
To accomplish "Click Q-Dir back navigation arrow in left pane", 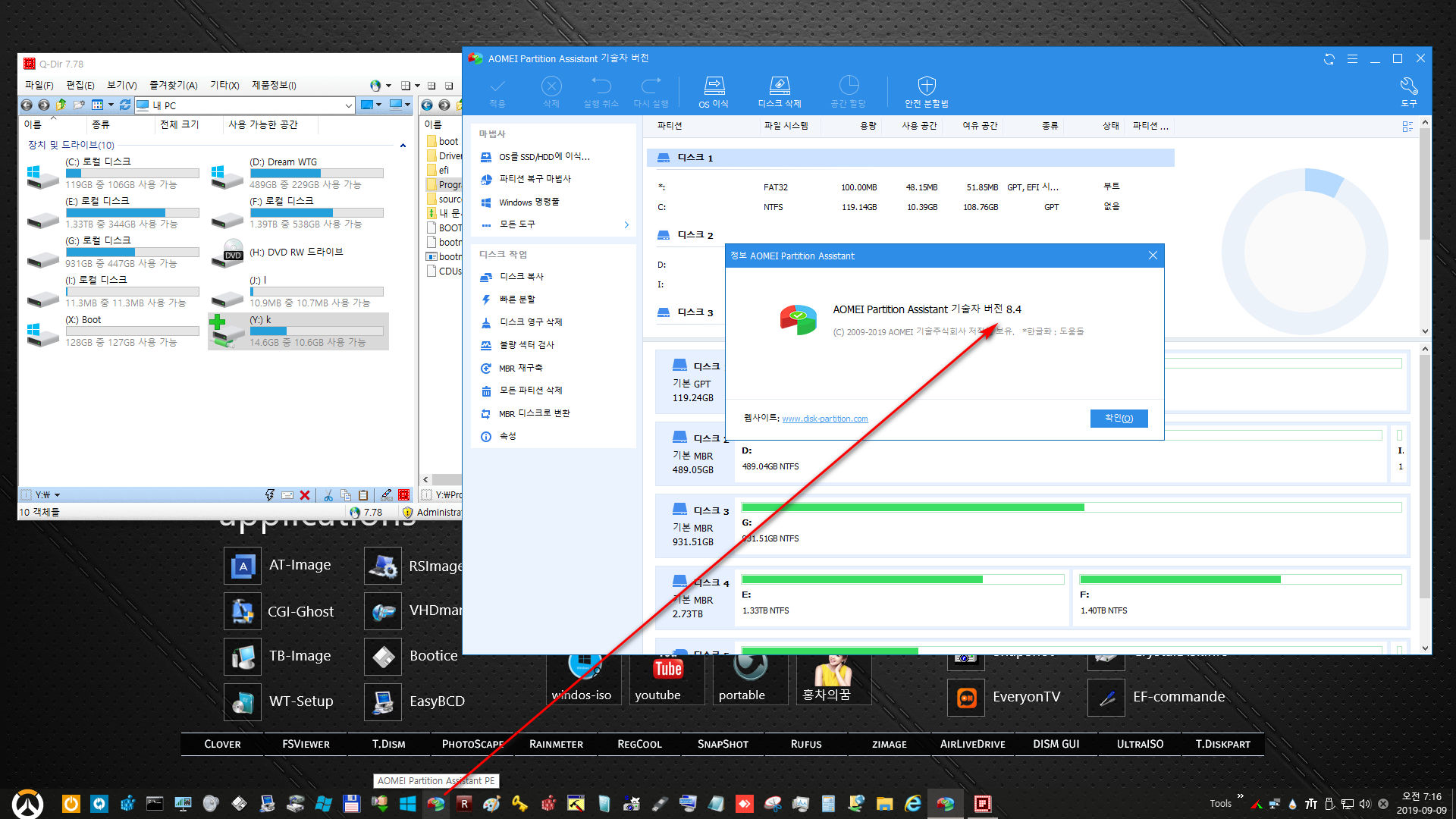I will click(x=27, y=105).
